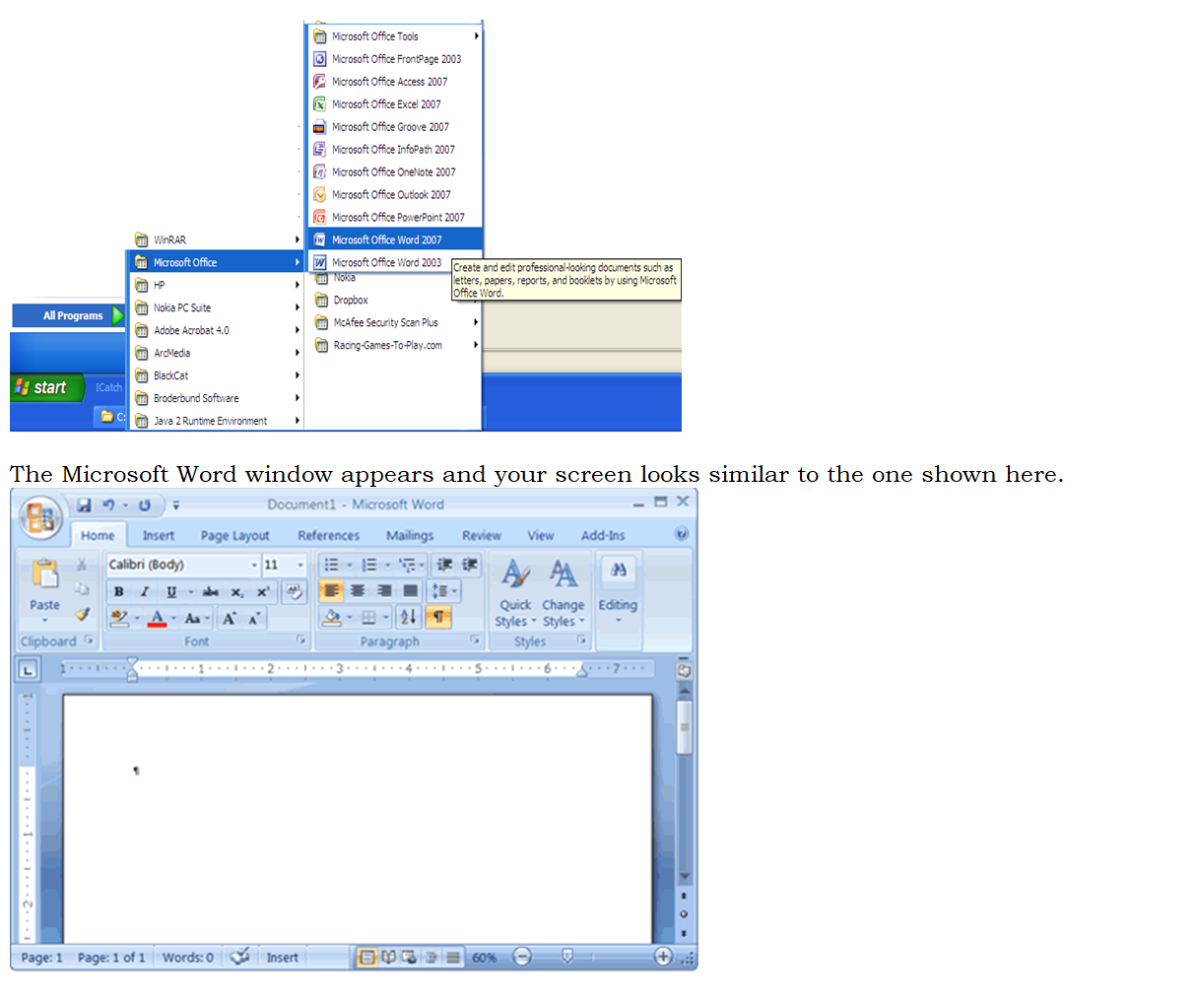Click the proofing check icon in status bar
Image resolution: width=1195 pixels, height=1008 pixels.
(x=239, y=957)
